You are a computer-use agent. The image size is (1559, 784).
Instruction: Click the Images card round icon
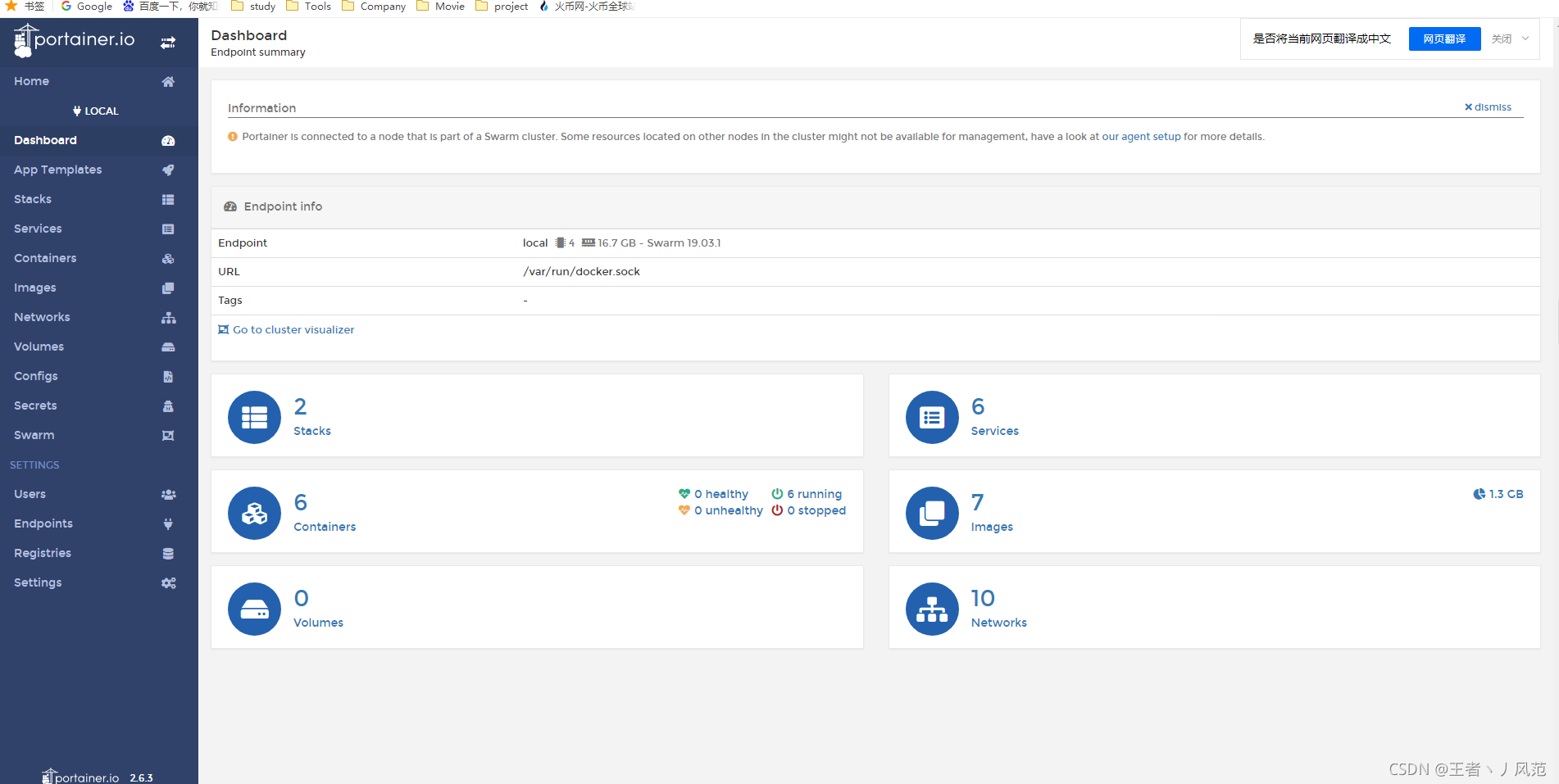932,513
